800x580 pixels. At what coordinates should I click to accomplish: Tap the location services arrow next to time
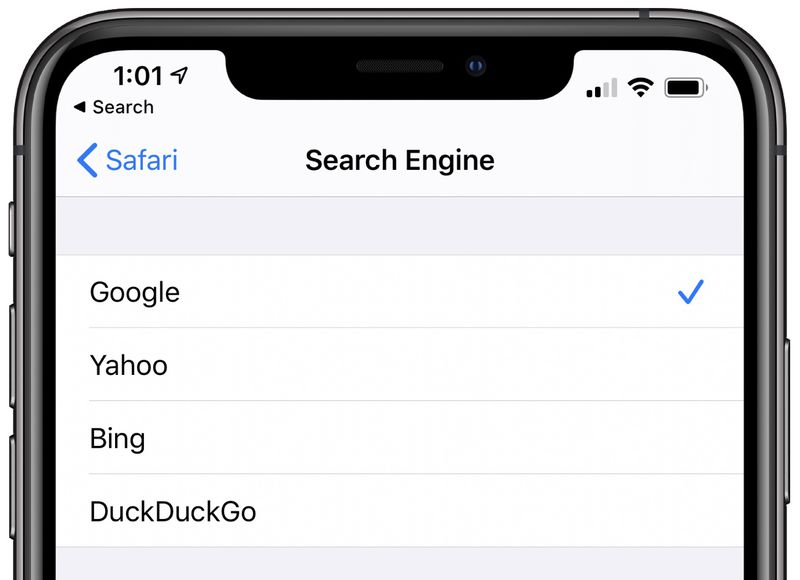pyautogui.click(x=180, y=75)
